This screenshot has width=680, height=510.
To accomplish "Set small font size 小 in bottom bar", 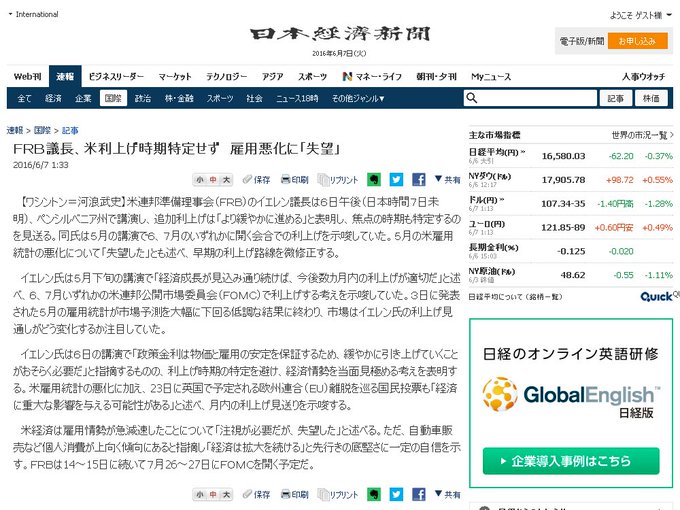I will tap(199, 494).
